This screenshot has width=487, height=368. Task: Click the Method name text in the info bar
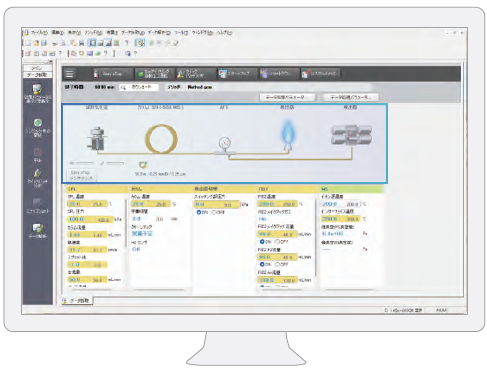pos(200,87)
